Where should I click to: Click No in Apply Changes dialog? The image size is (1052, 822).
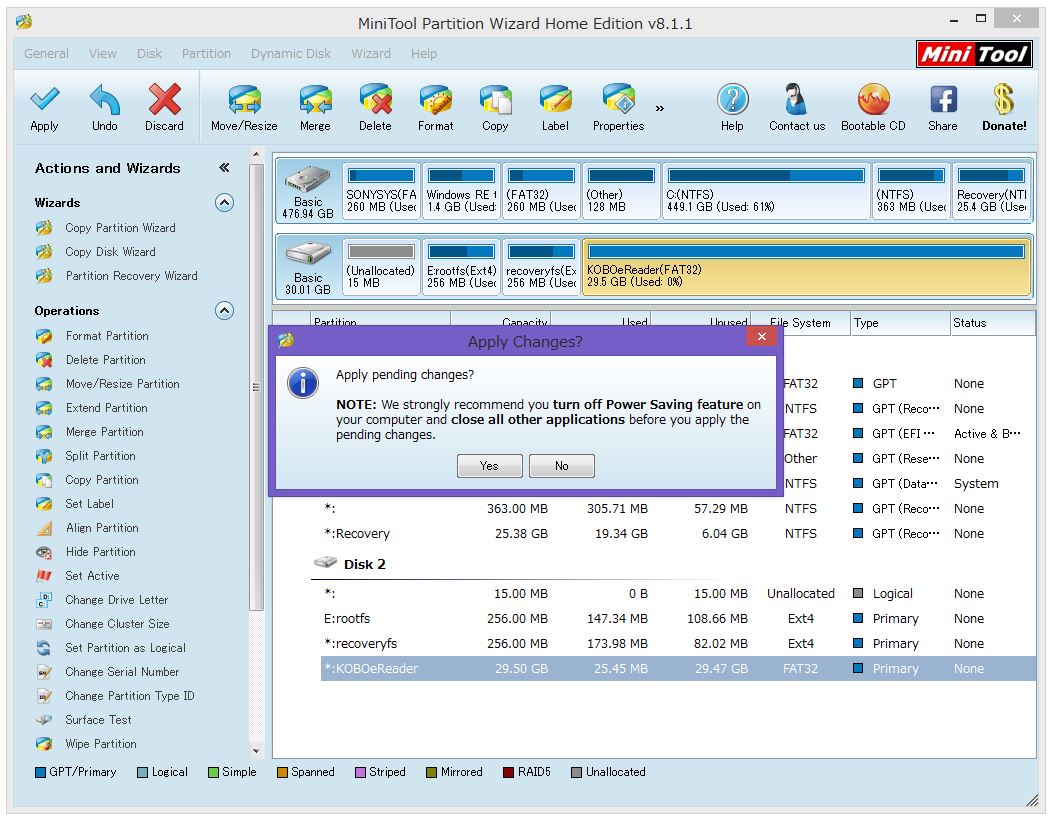click(562, 466)
